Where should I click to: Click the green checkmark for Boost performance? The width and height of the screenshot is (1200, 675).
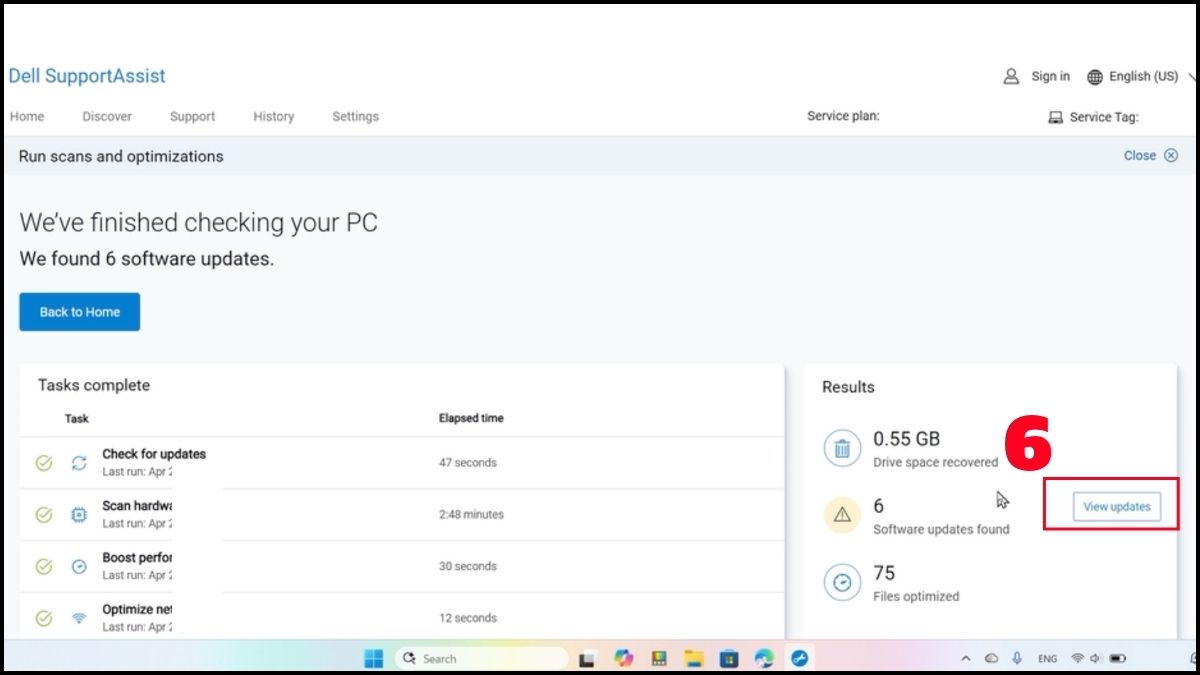point(44,567)
